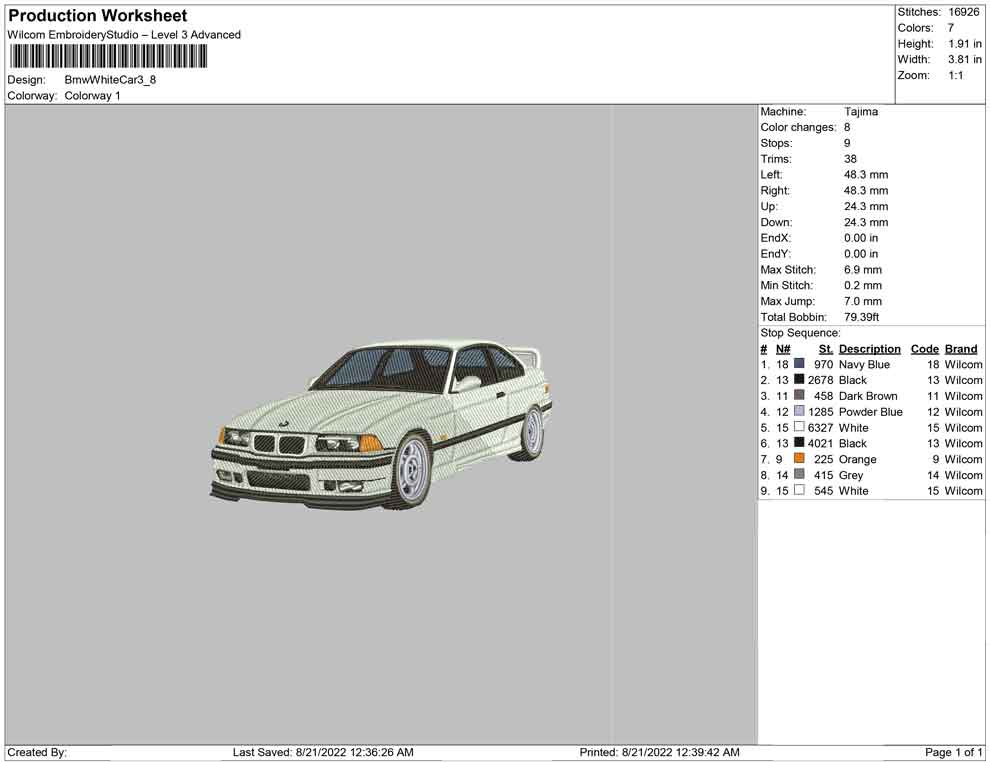Pick the Dark Brown thread swatch
Viewport: 990px width, 762px height.
click(799, 396)
